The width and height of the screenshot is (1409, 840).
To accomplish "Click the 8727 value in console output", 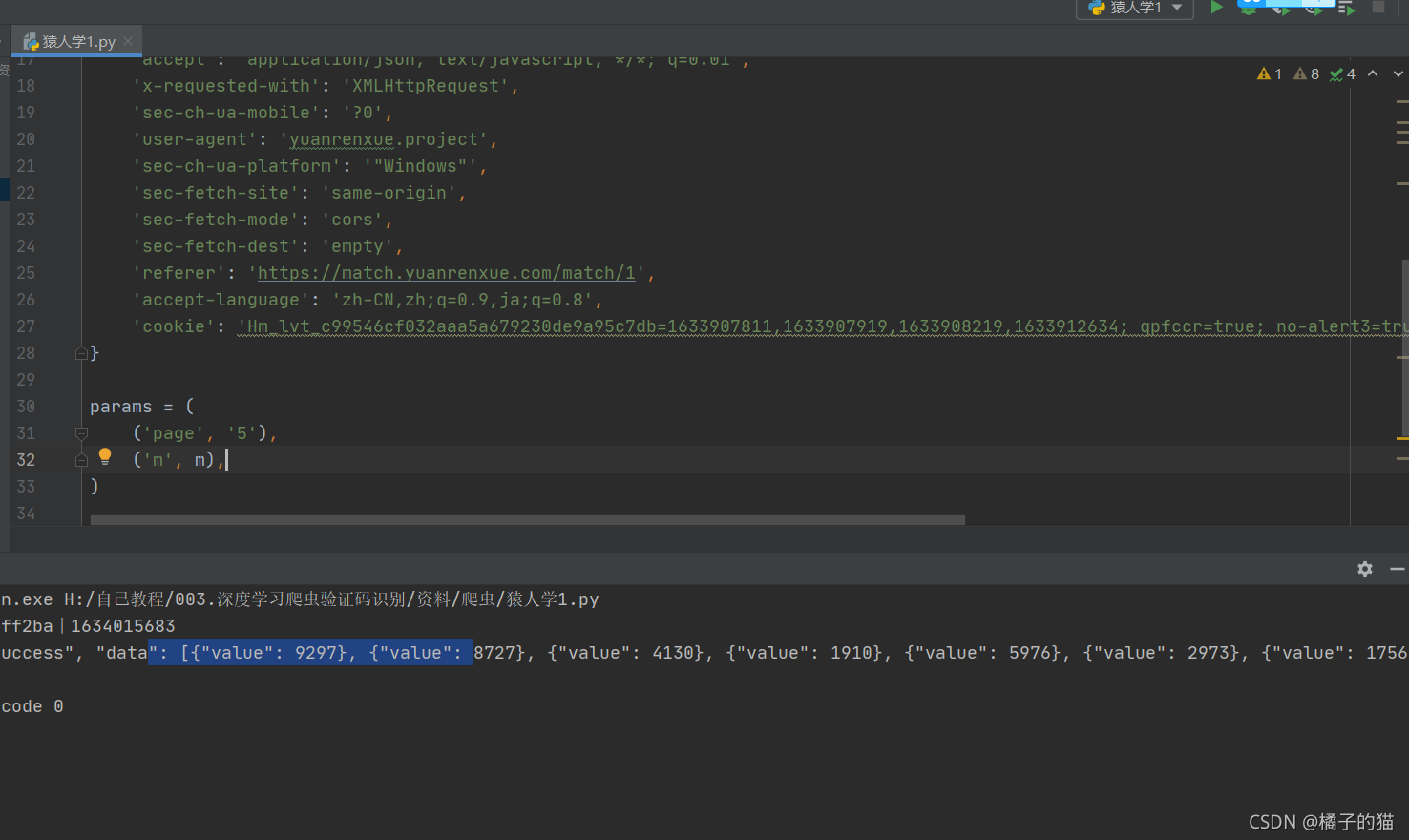I will (x=494, y=653).
